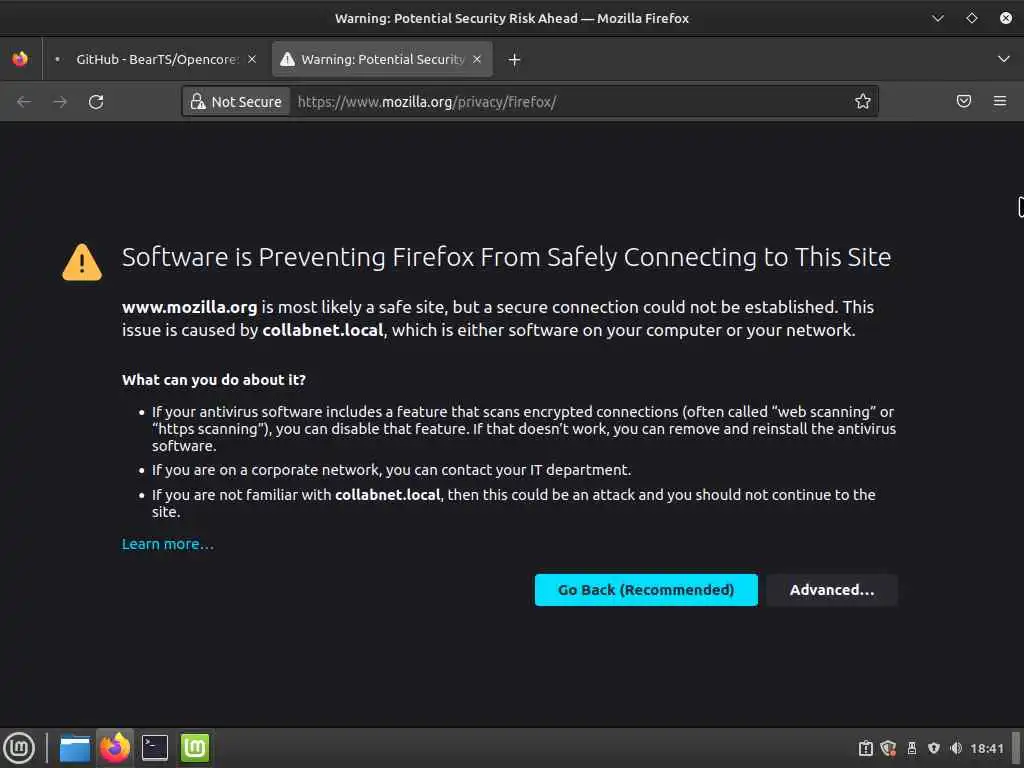Open the Firefox View pinned icon
Viewport: 1024px width, 768px height.
click(x=20, y=59)
